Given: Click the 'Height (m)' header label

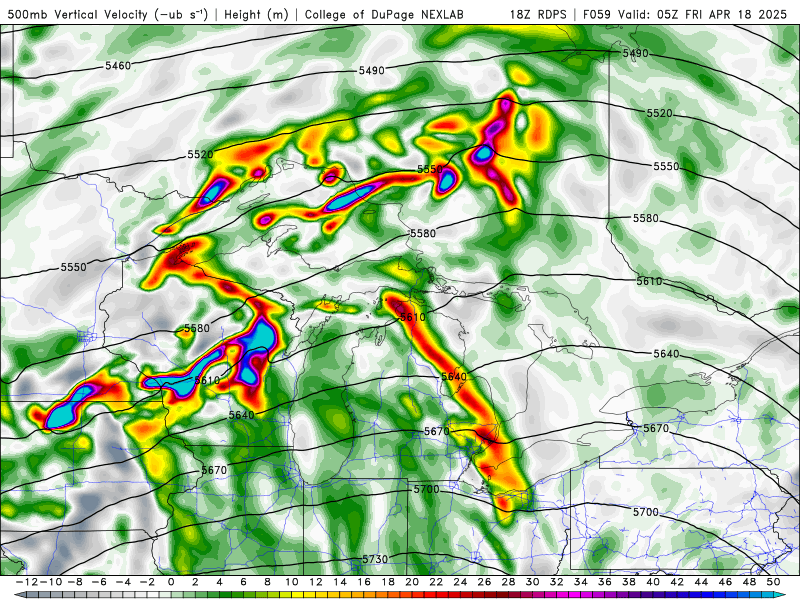Looking at the screenshot, I should pyautogui.click(x=257, y=14).
